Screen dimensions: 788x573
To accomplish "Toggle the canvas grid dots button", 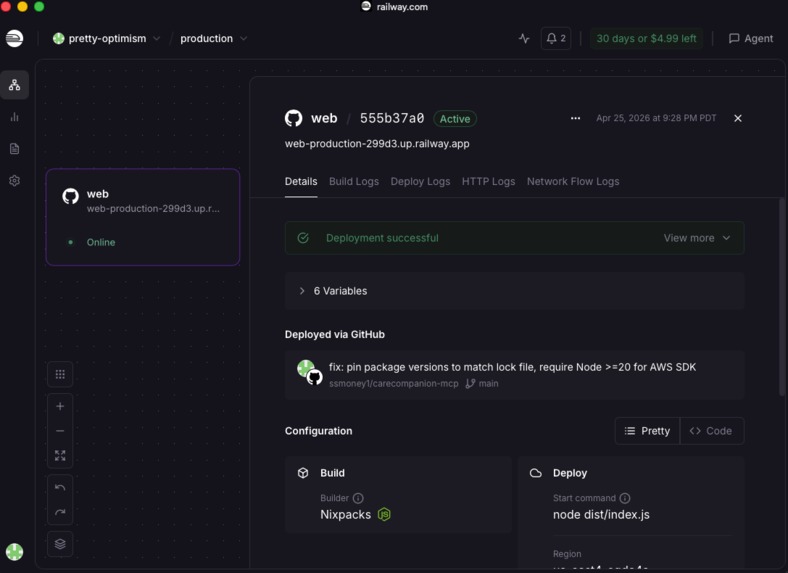I will [60, 374].
